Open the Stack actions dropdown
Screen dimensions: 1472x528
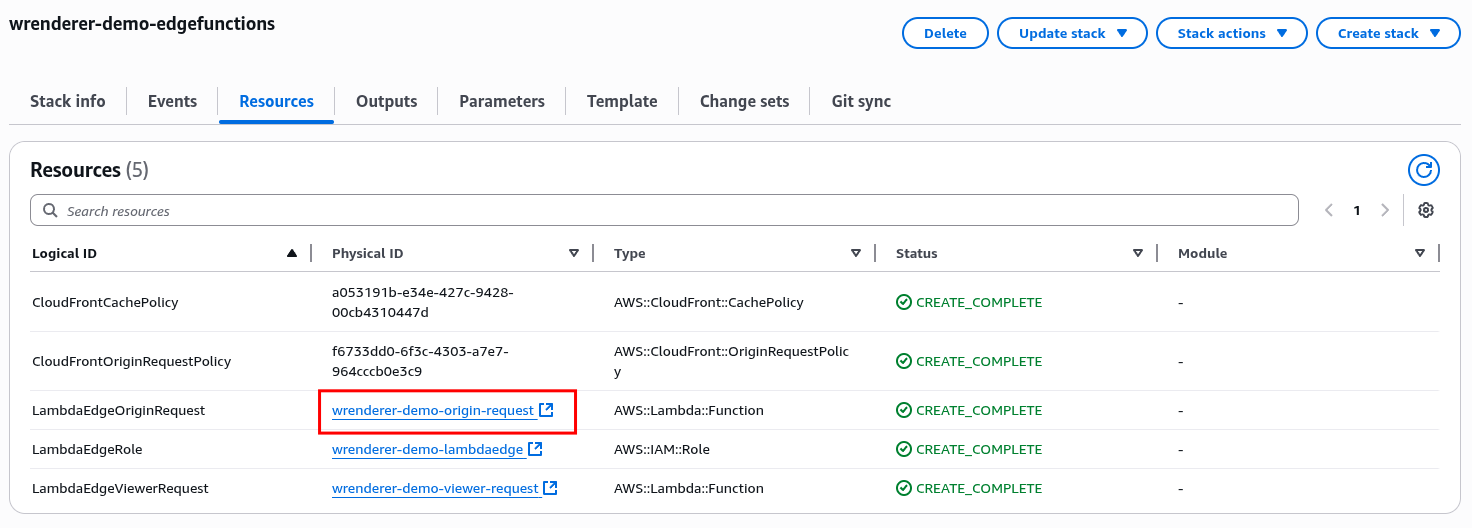(1231, 33)
